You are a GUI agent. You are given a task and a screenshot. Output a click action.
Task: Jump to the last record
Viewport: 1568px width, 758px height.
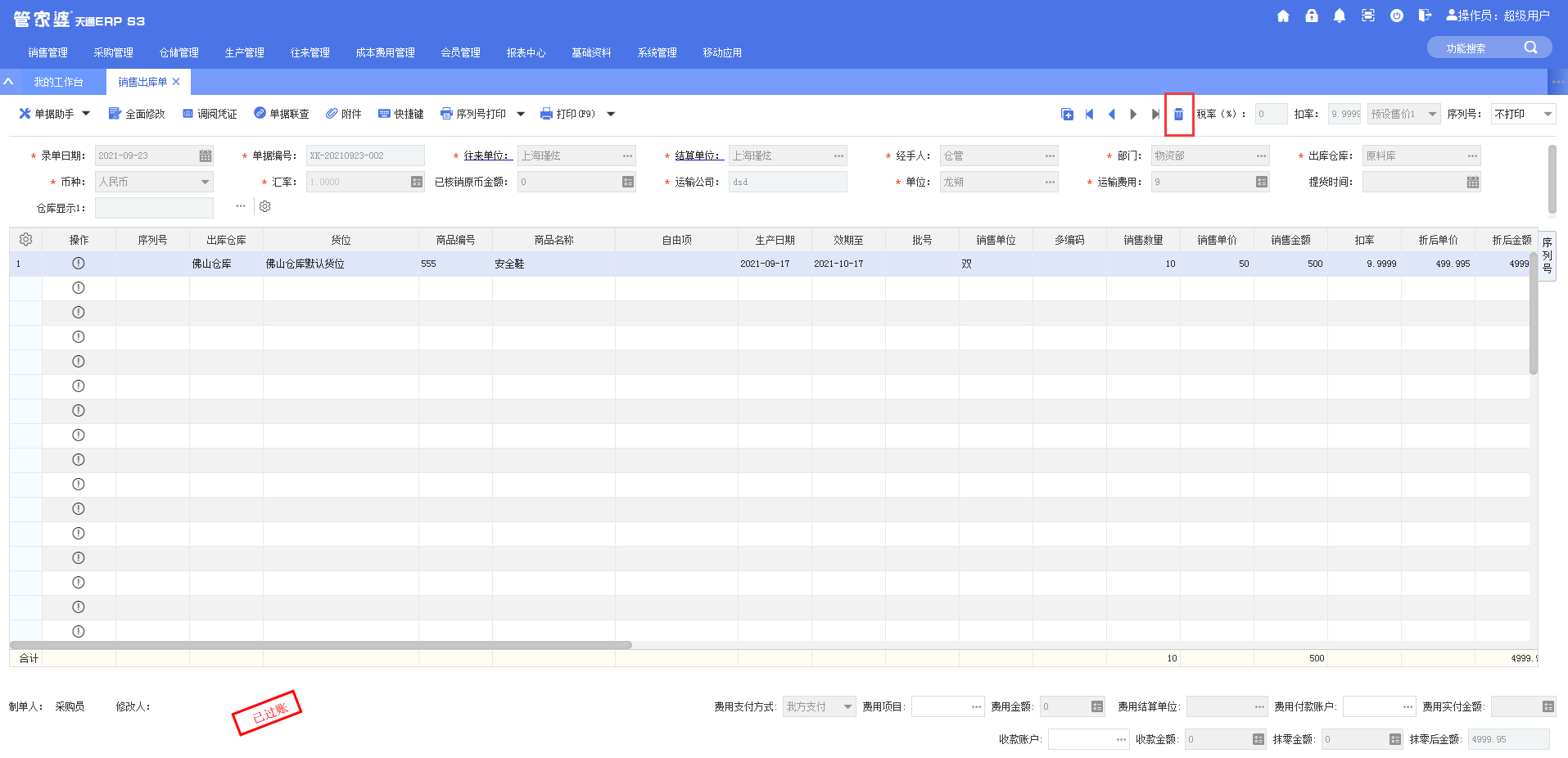(1155, 114)
